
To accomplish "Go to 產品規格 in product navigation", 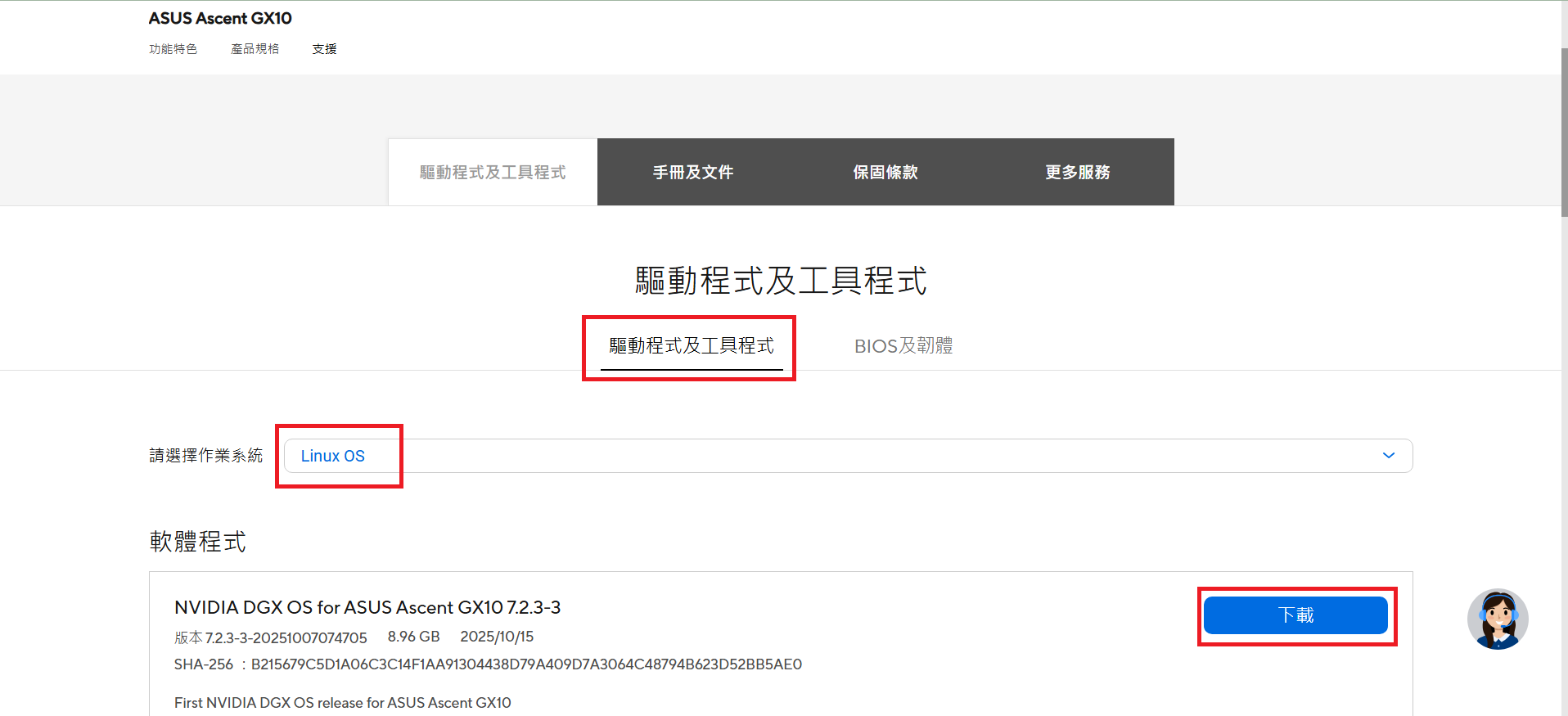I will (x=255, y=49).
